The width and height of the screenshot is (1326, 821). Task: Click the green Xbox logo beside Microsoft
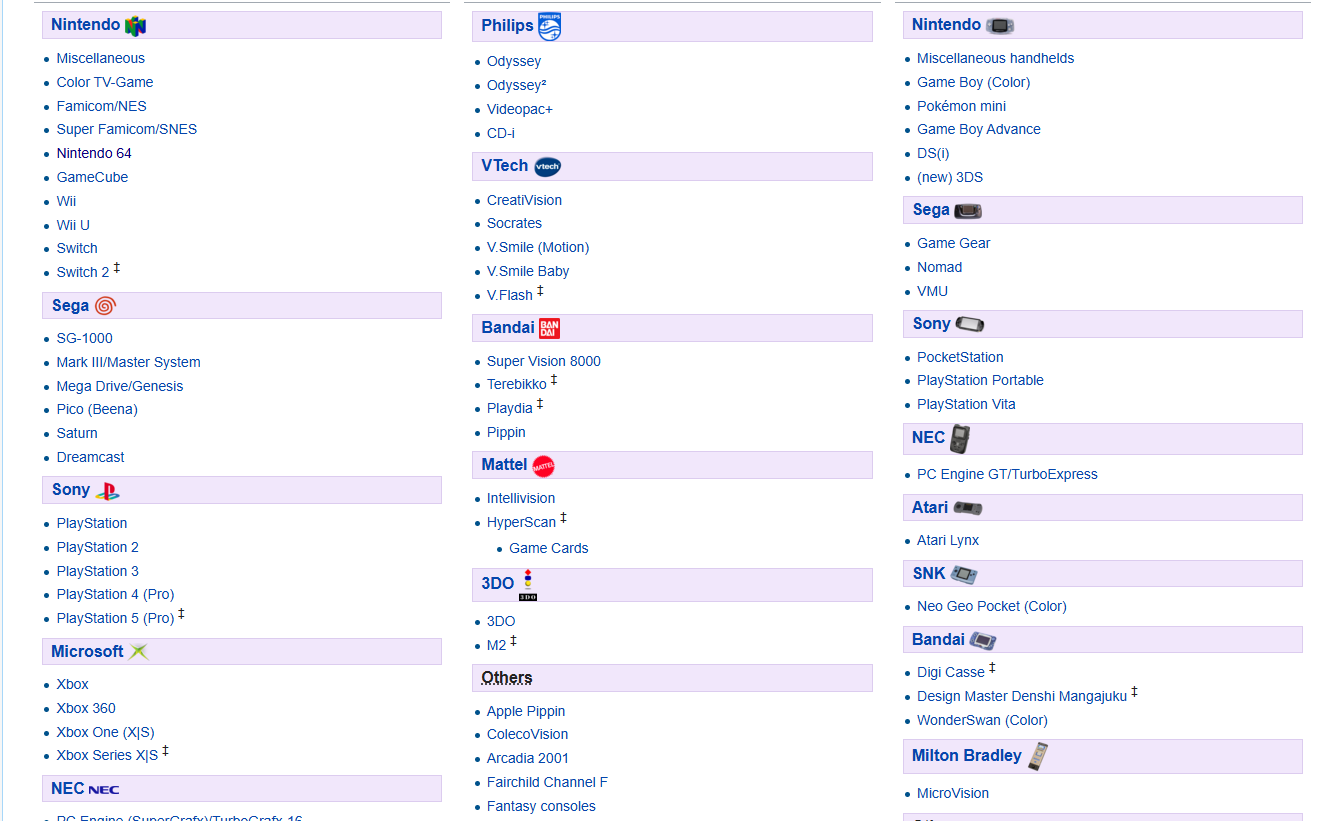click(139, 652)
